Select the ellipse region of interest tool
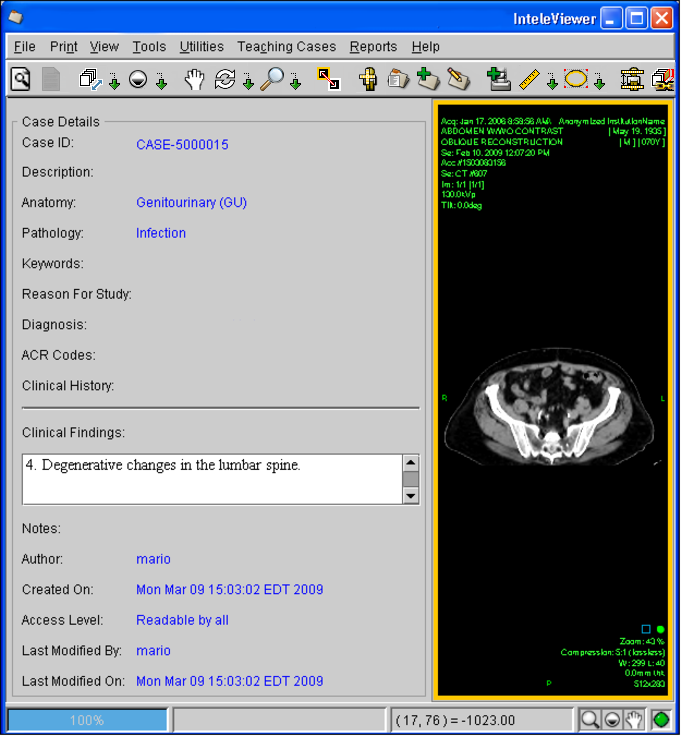The height and width of the screenshot is (742, 688). coord(576,79)
